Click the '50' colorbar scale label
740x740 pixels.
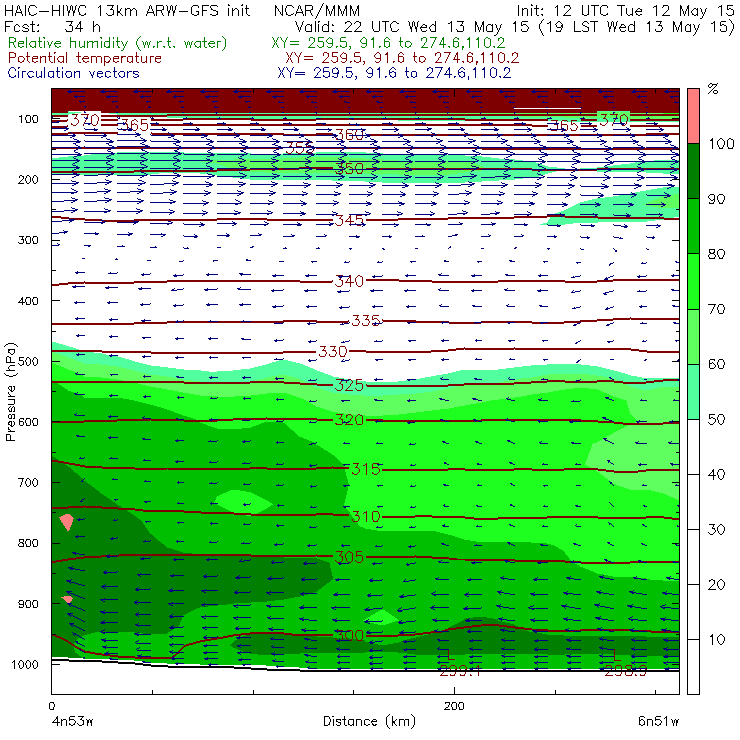coord(716,420)
